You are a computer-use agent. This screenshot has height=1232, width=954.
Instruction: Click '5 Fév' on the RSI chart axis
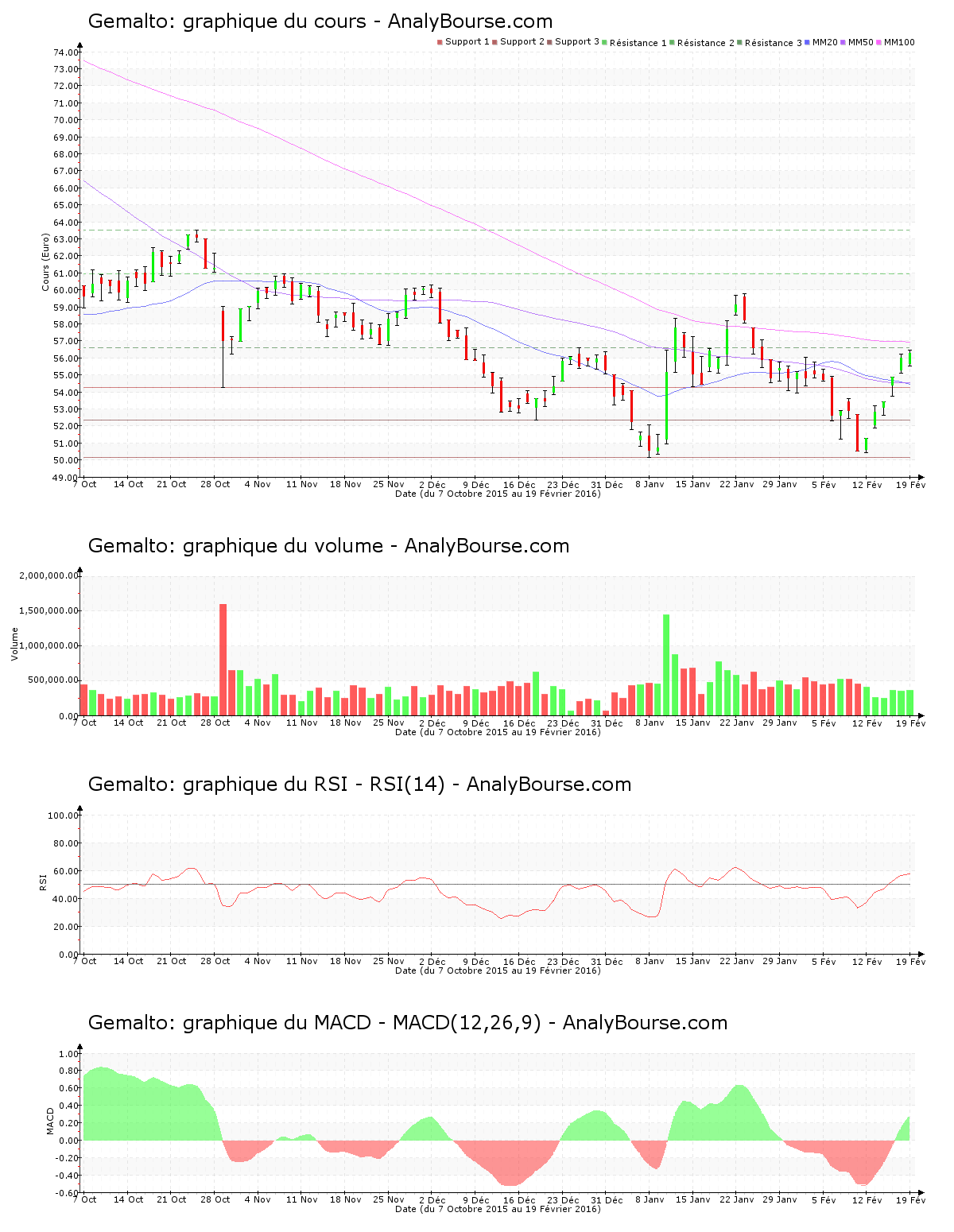(x=824, y=961)
